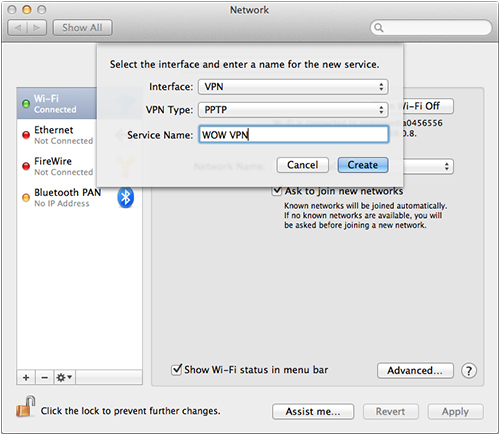Click the lock icon to prevent changes
500x435 pixels.
click(x=26, y=407)
